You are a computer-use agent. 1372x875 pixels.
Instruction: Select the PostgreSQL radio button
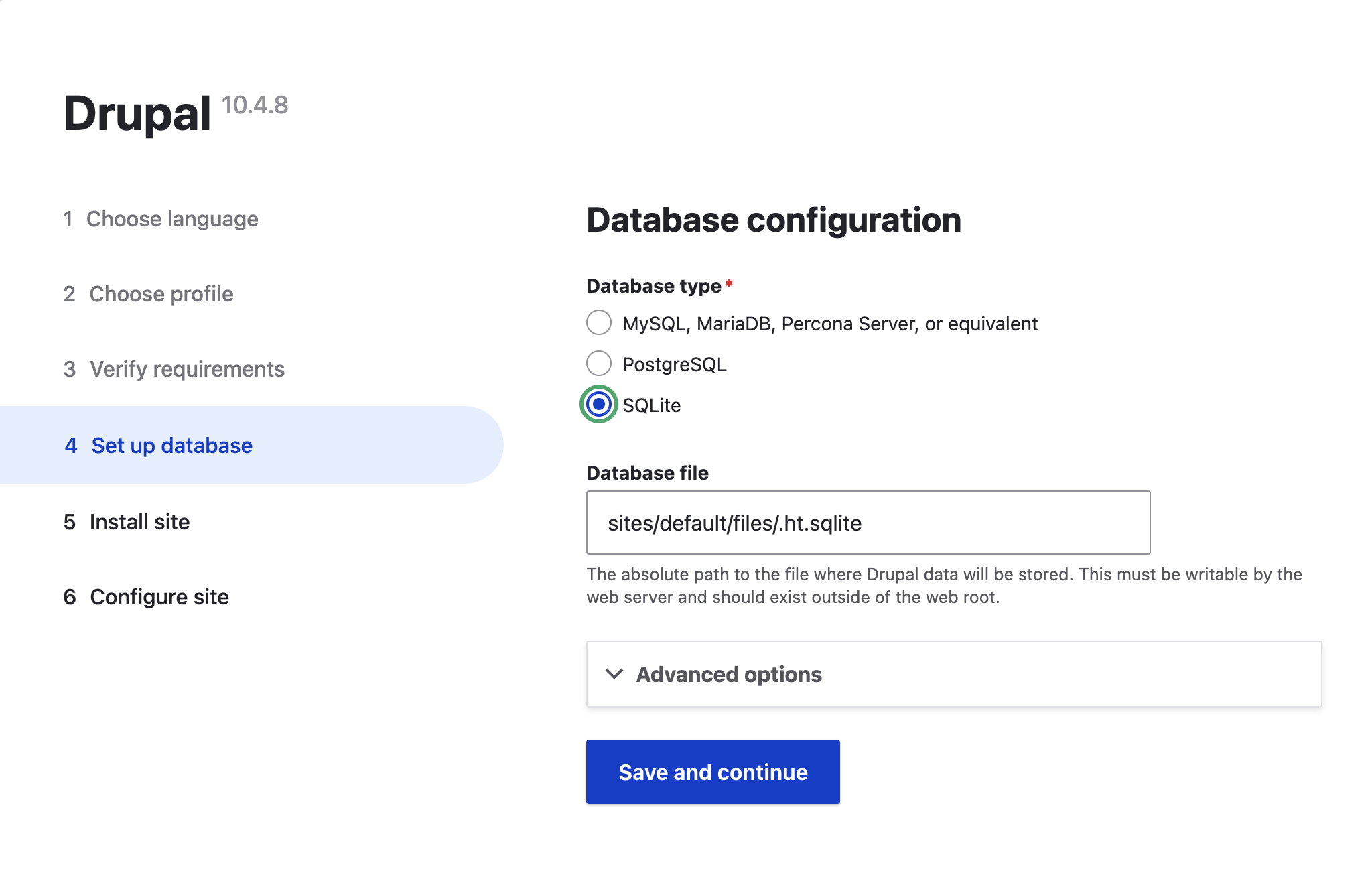[598, 364]
